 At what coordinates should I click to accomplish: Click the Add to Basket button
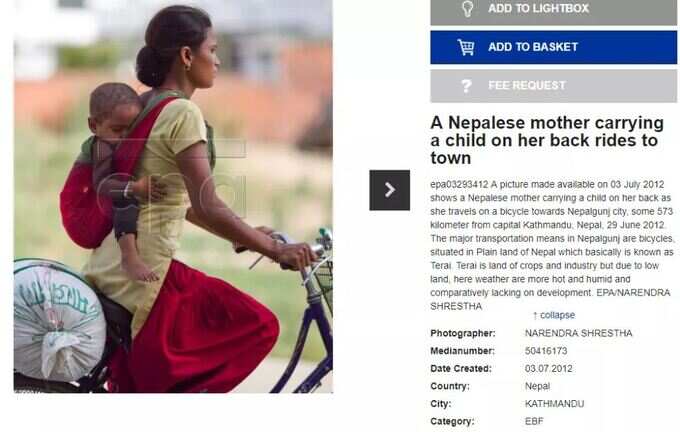click(x=553, y=47)
